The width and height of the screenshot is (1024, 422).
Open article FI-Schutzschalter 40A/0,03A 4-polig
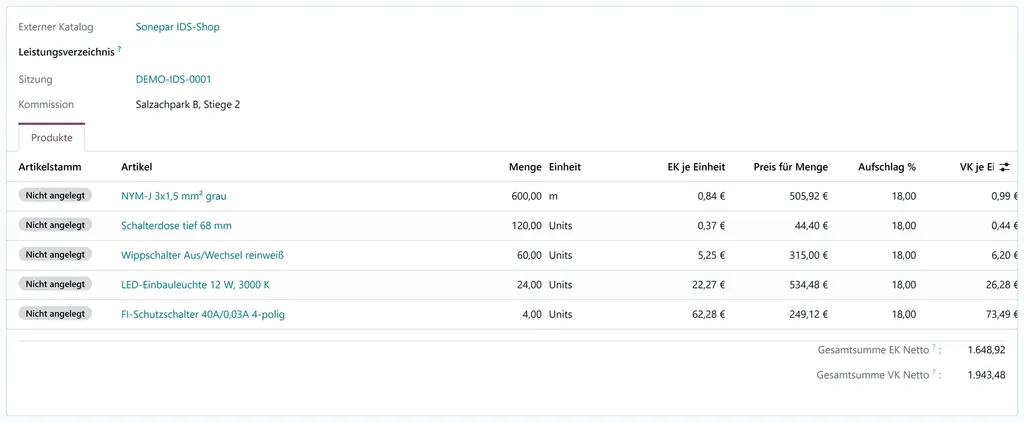tap(203, 314)
